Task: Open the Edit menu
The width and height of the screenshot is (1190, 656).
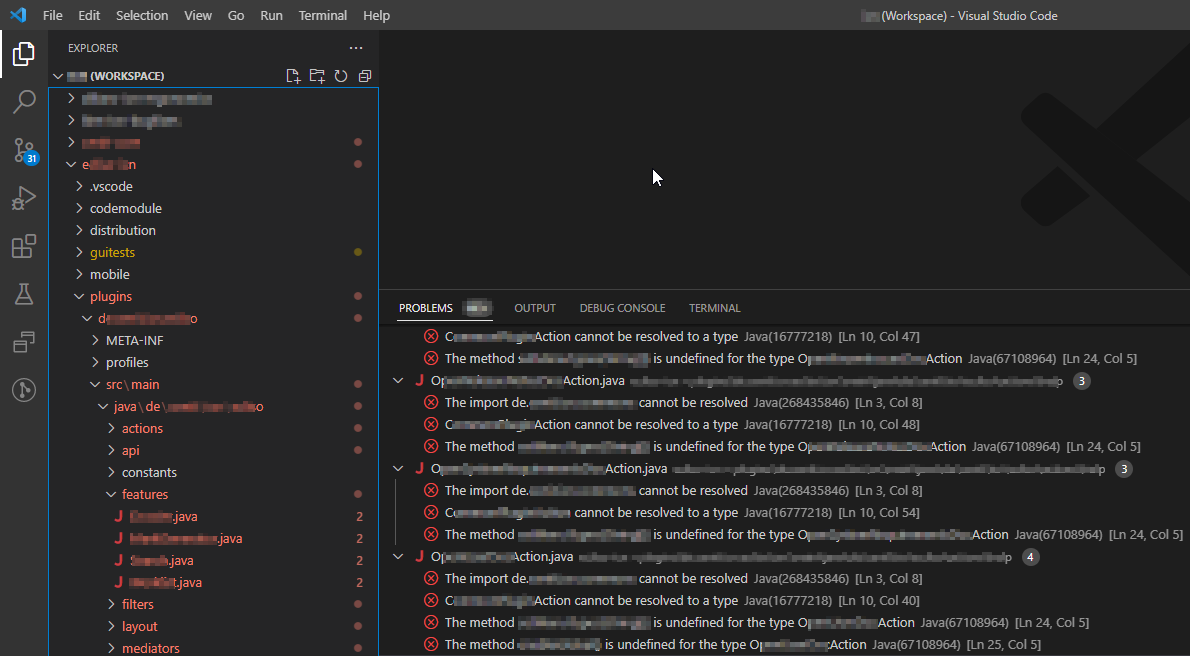Action: coord(89,15)
